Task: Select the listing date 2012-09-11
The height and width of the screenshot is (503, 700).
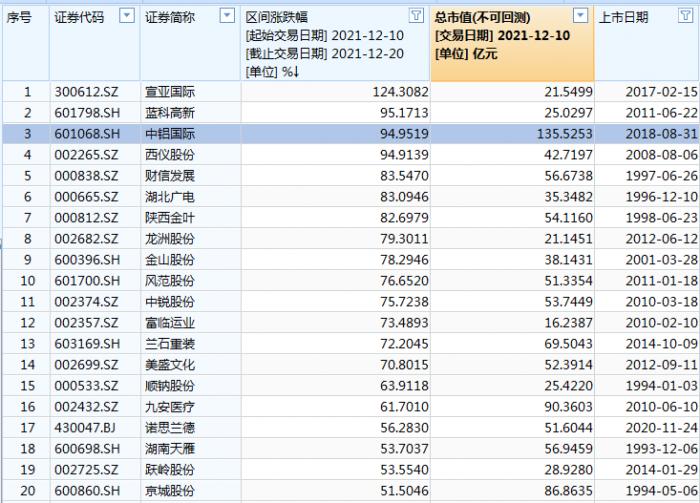Action: [661, 365]
